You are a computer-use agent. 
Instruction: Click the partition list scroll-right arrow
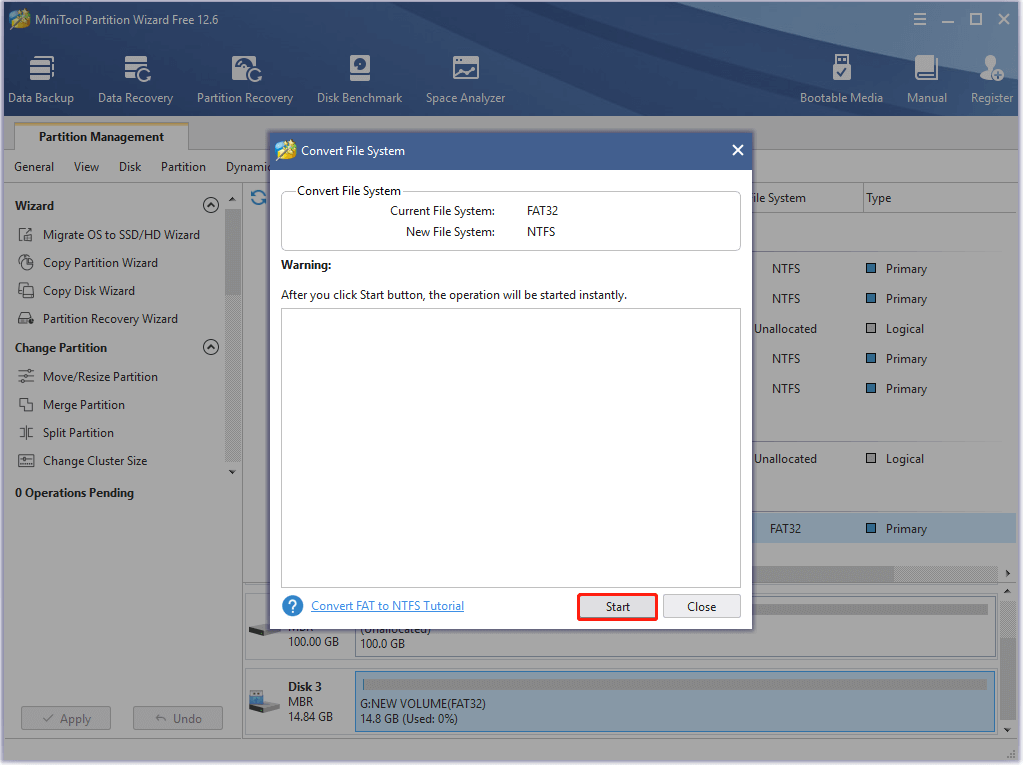coord(1009,574)
